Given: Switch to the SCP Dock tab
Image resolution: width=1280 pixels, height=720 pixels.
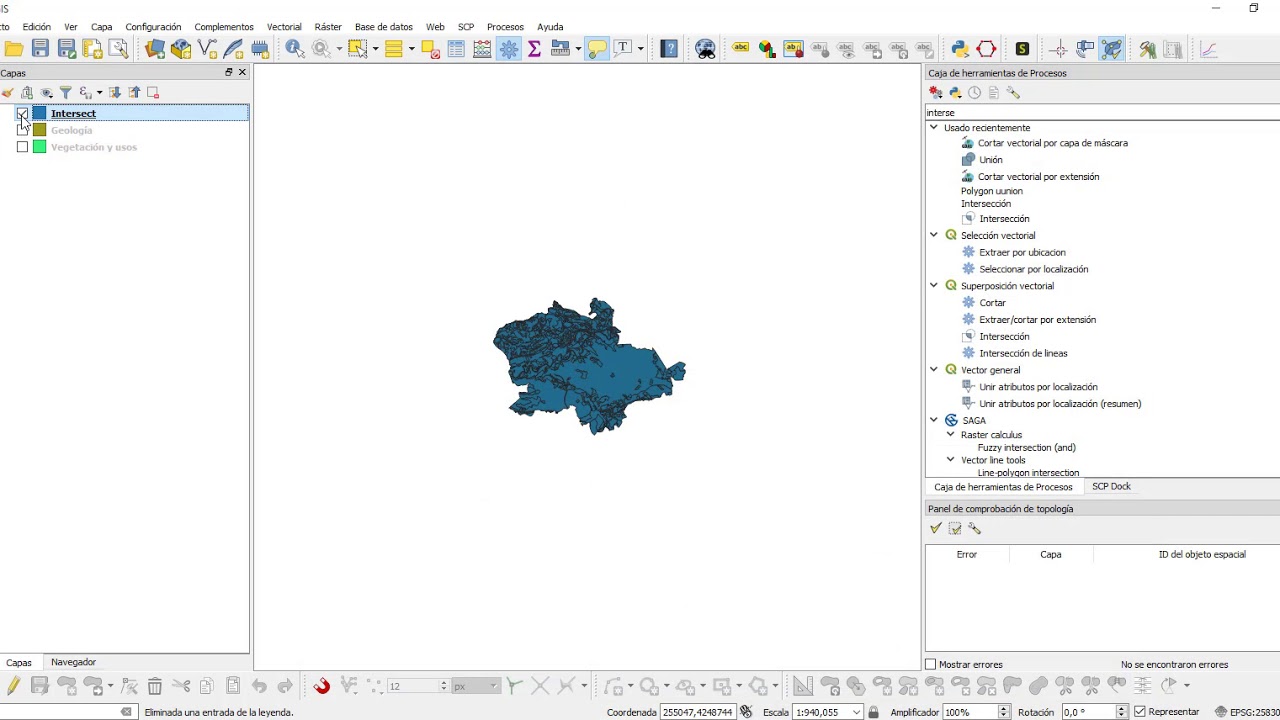Looking at the screenshot, I should click(1111, 486).
